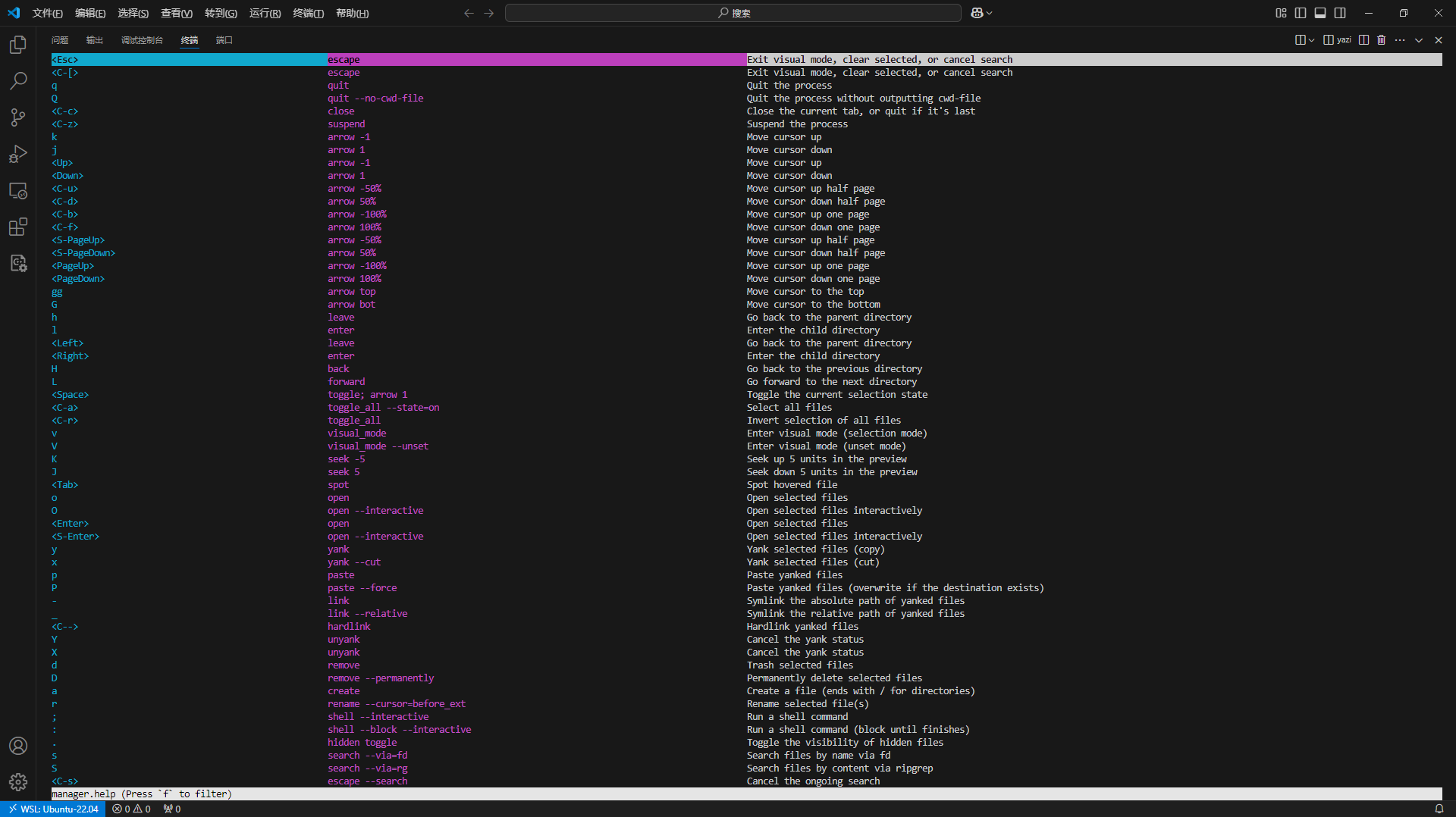Open the 文件(F) menu
Screen dimensions: 1456x817
(x=47, y=13)
